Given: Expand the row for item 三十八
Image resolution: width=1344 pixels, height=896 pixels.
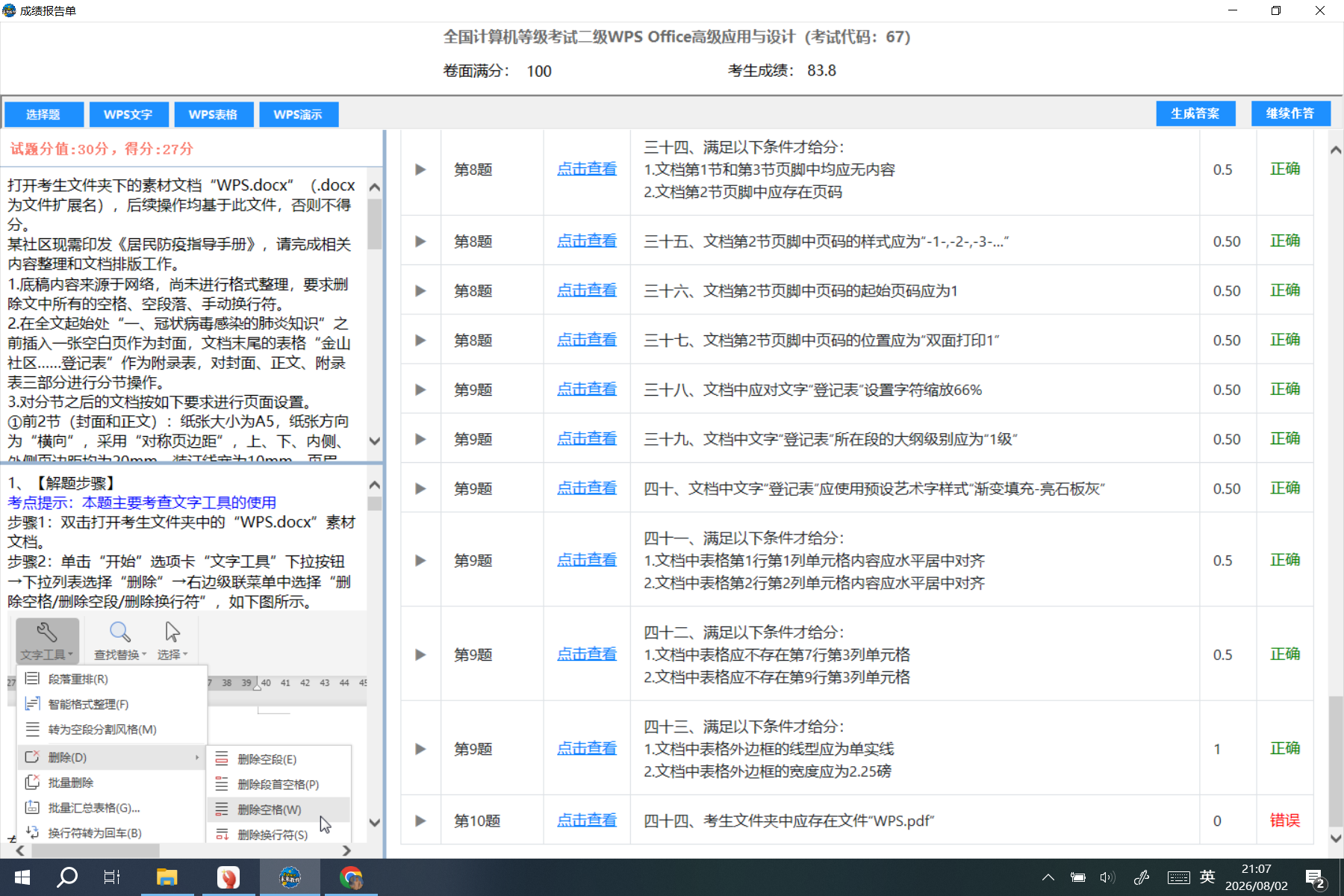Looking at the screenshot, I should coord(420,390).
